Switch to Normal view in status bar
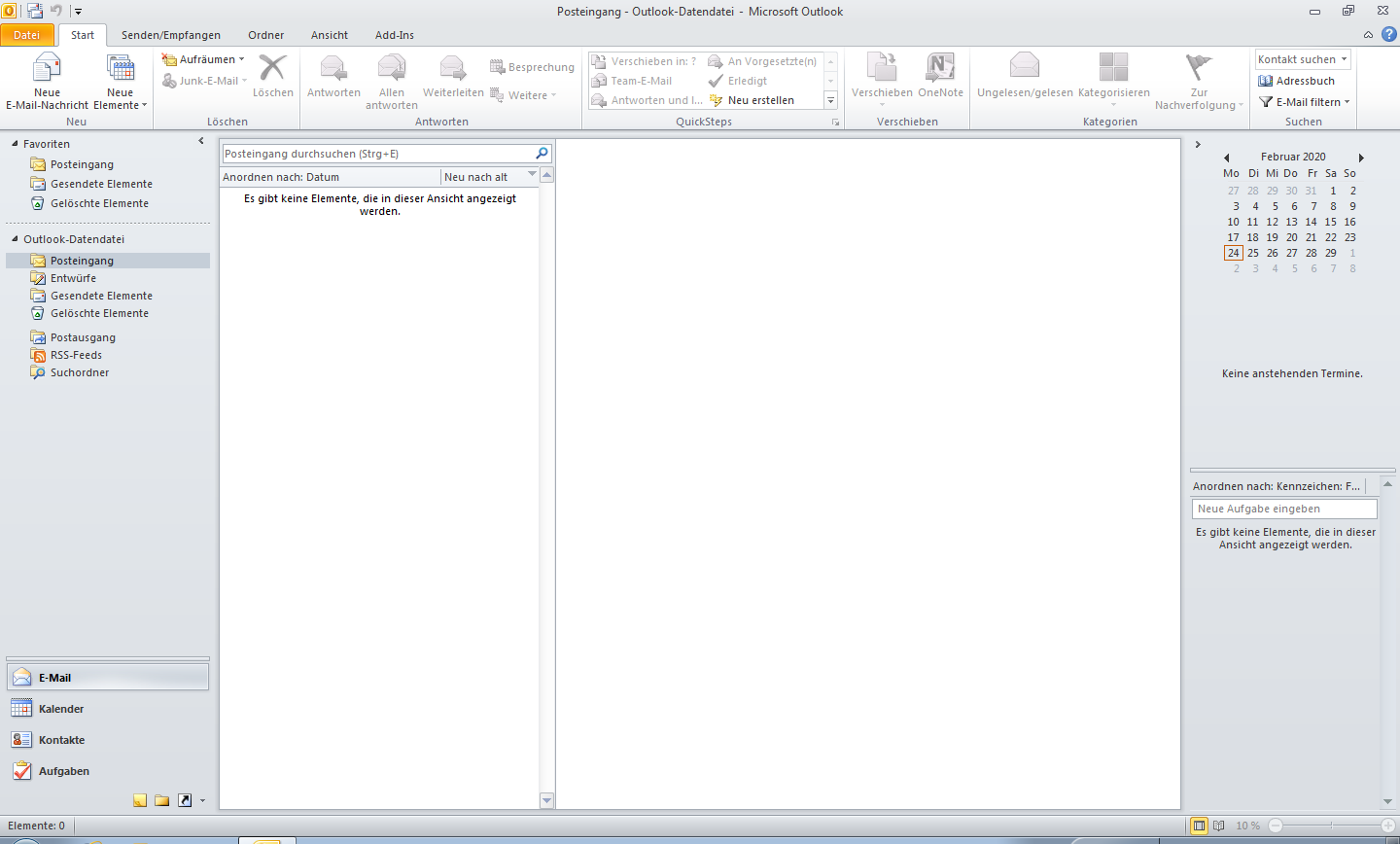Screen dimensions: 1400x844 point(1200,826)
